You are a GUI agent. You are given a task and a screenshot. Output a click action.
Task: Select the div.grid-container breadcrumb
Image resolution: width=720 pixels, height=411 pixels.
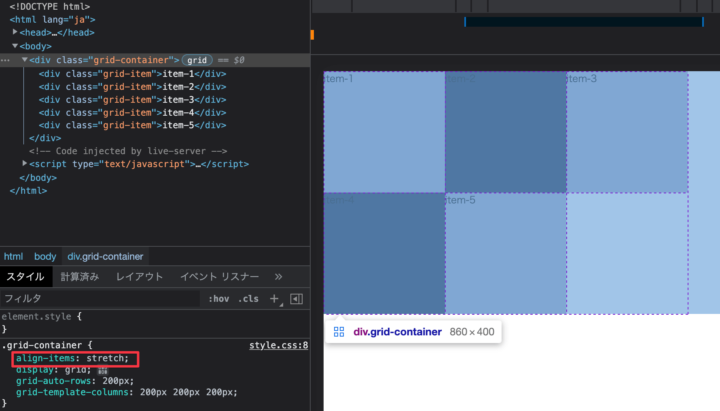click(x=105, y=256)
